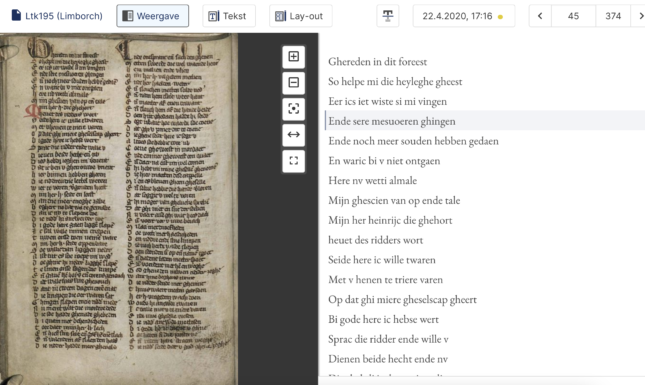Switch to the Tekst view
Viewport: 645px width, 385px height.
pyautogui.click(x=229, y=16)
